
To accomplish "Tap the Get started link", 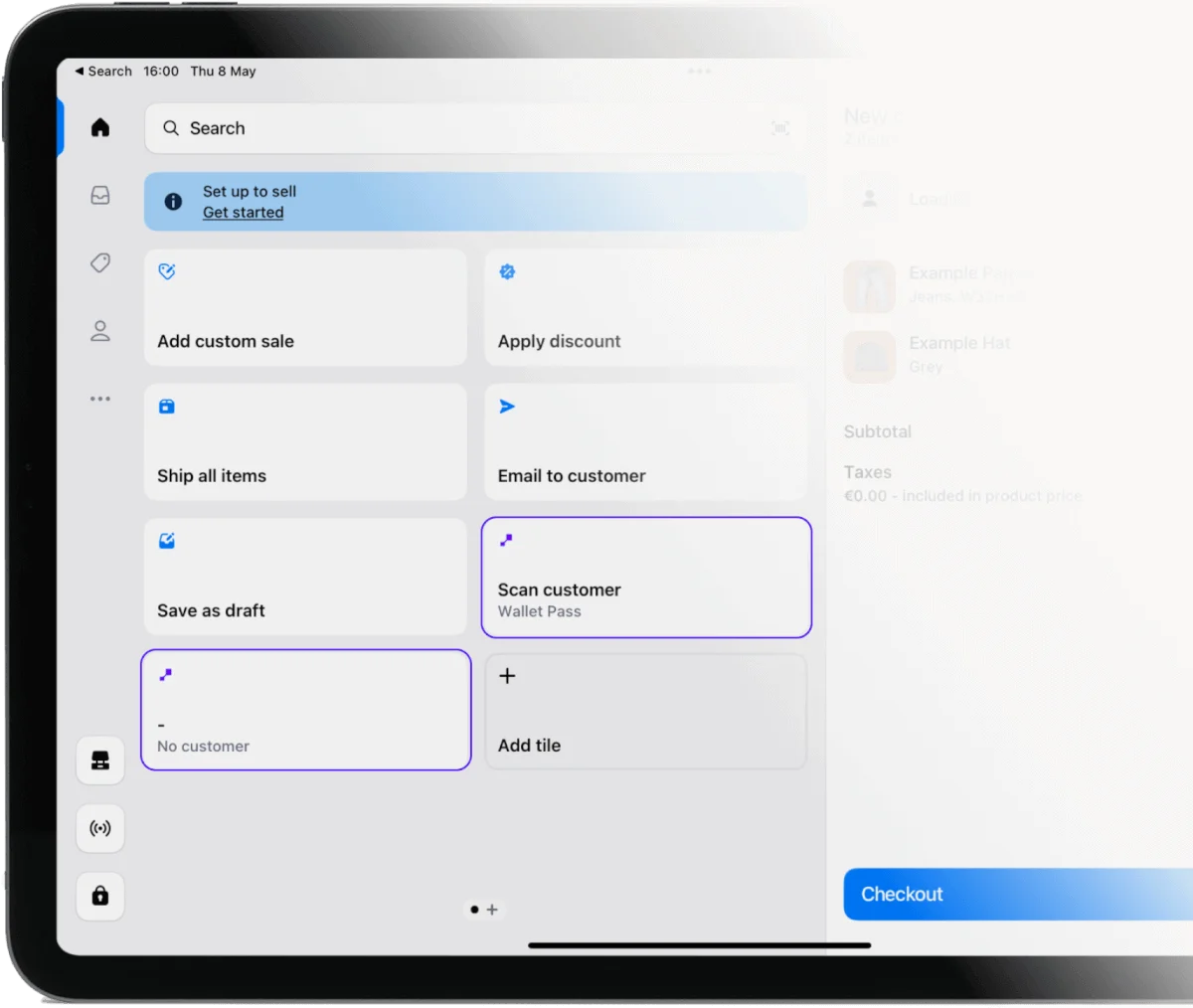I will 243,212.
